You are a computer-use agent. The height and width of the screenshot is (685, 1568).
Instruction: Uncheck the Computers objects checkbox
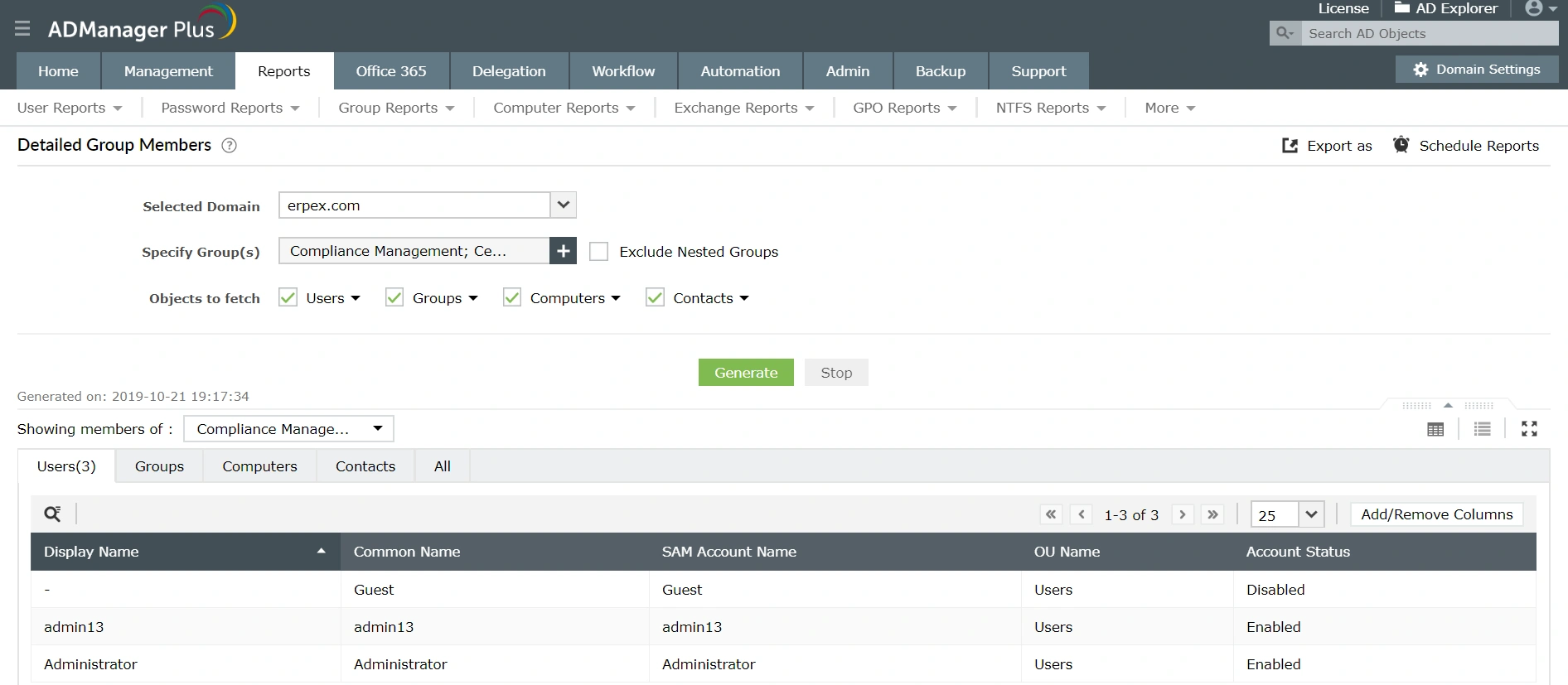512,297
